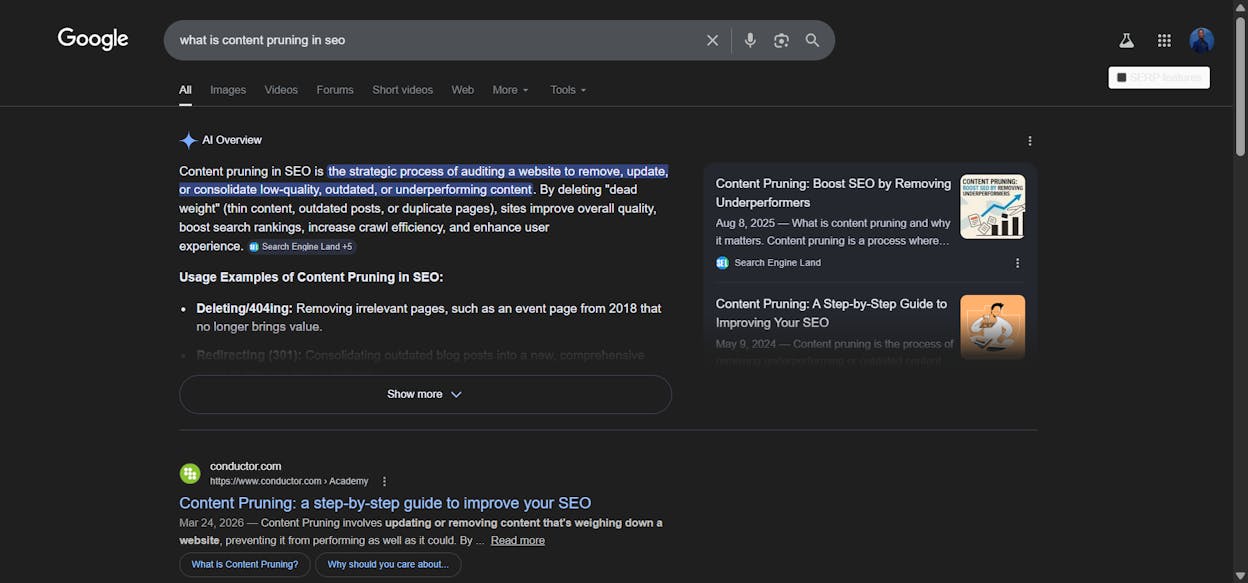The height and width of the screenshot is (583, 1248).
Task: Submit search with the magnifier icon
Action: coord(812,40)
